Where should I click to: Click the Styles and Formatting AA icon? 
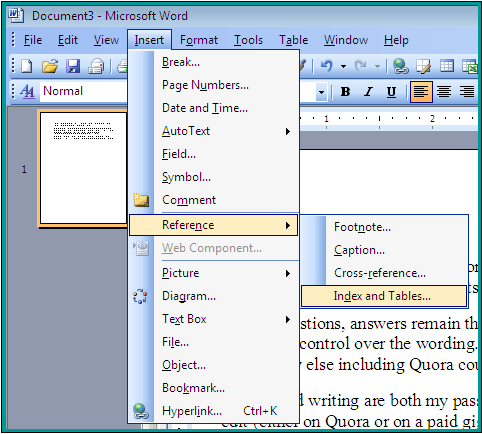click(27, 91)
